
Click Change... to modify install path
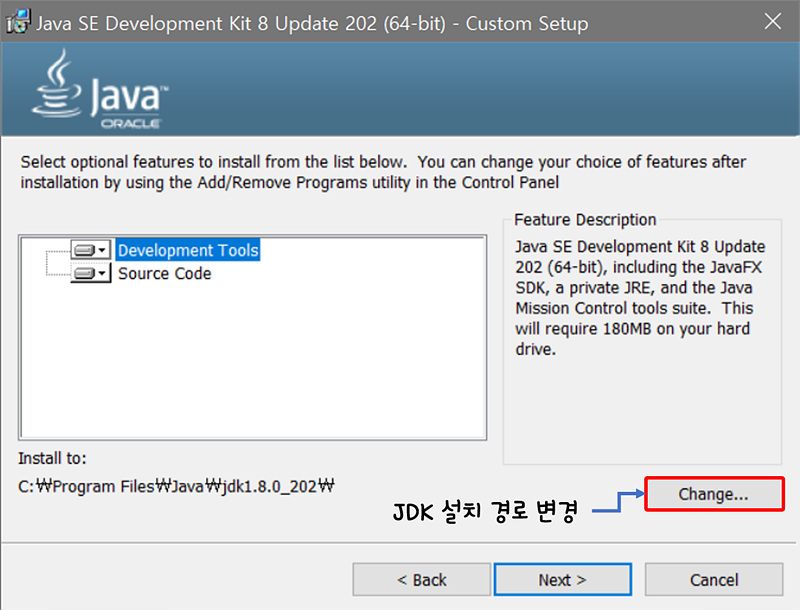[714, 494]
